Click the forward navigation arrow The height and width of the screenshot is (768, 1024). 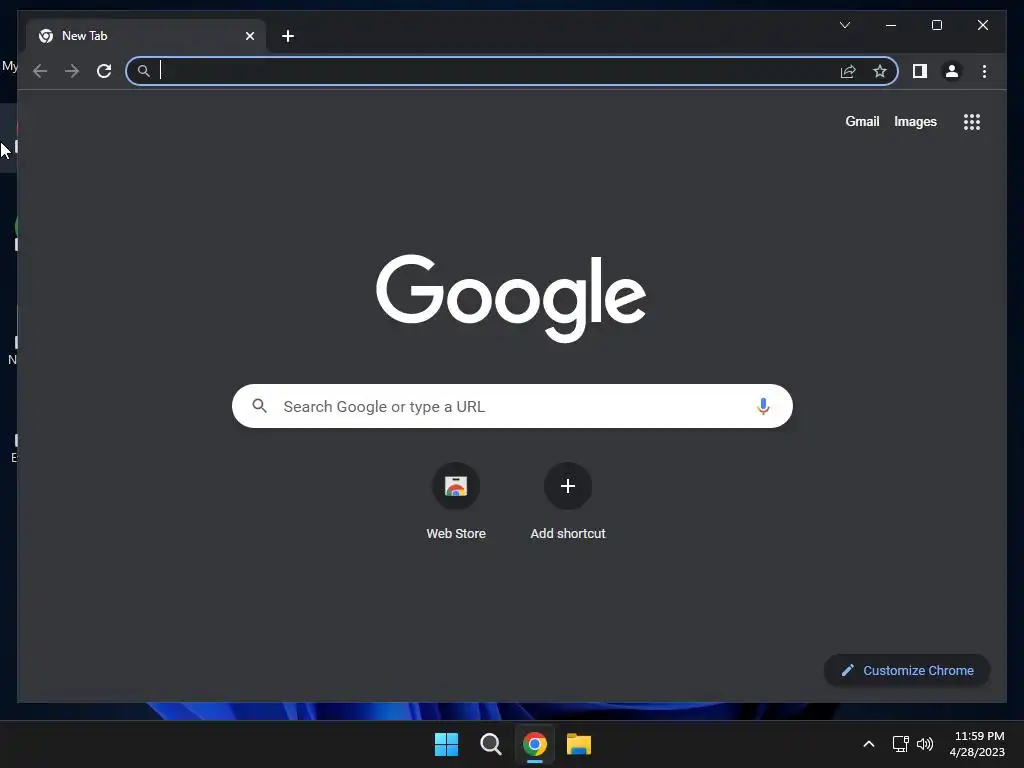[x=72, y=71]
